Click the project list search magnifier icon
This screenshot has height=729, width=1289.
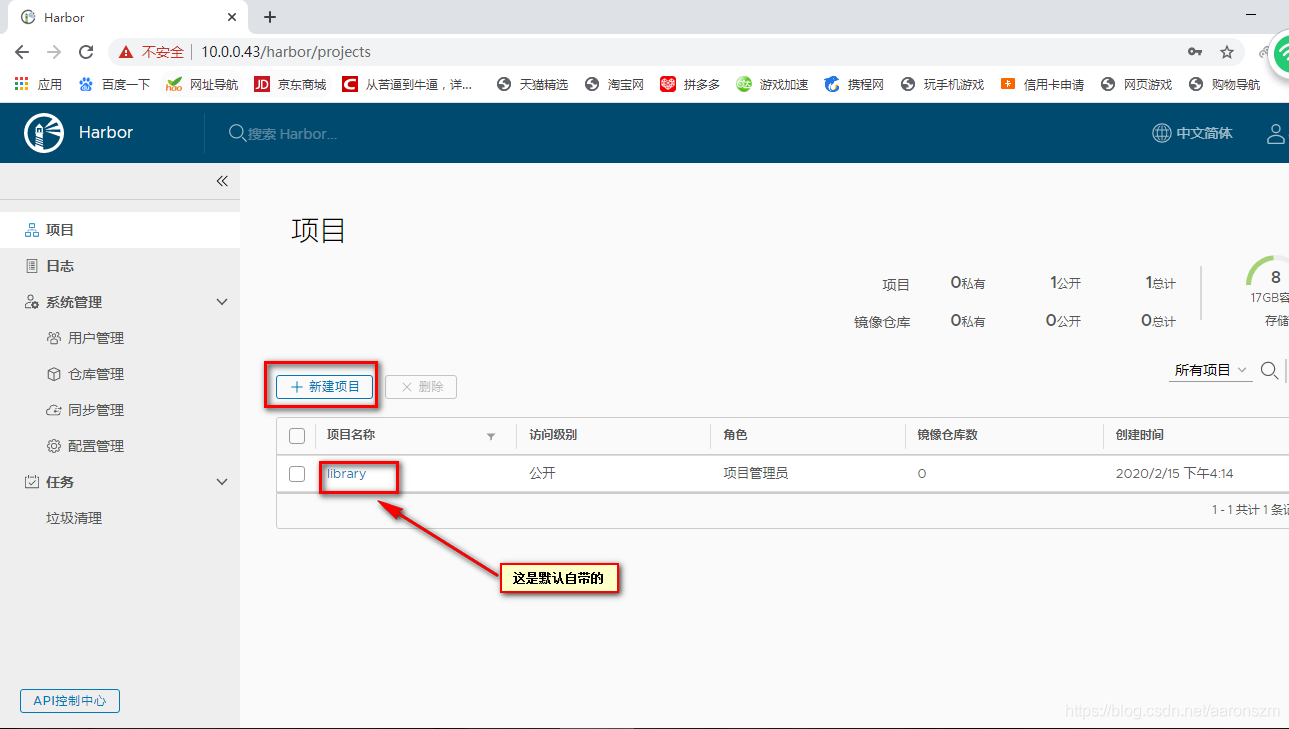pos(1269,371)
